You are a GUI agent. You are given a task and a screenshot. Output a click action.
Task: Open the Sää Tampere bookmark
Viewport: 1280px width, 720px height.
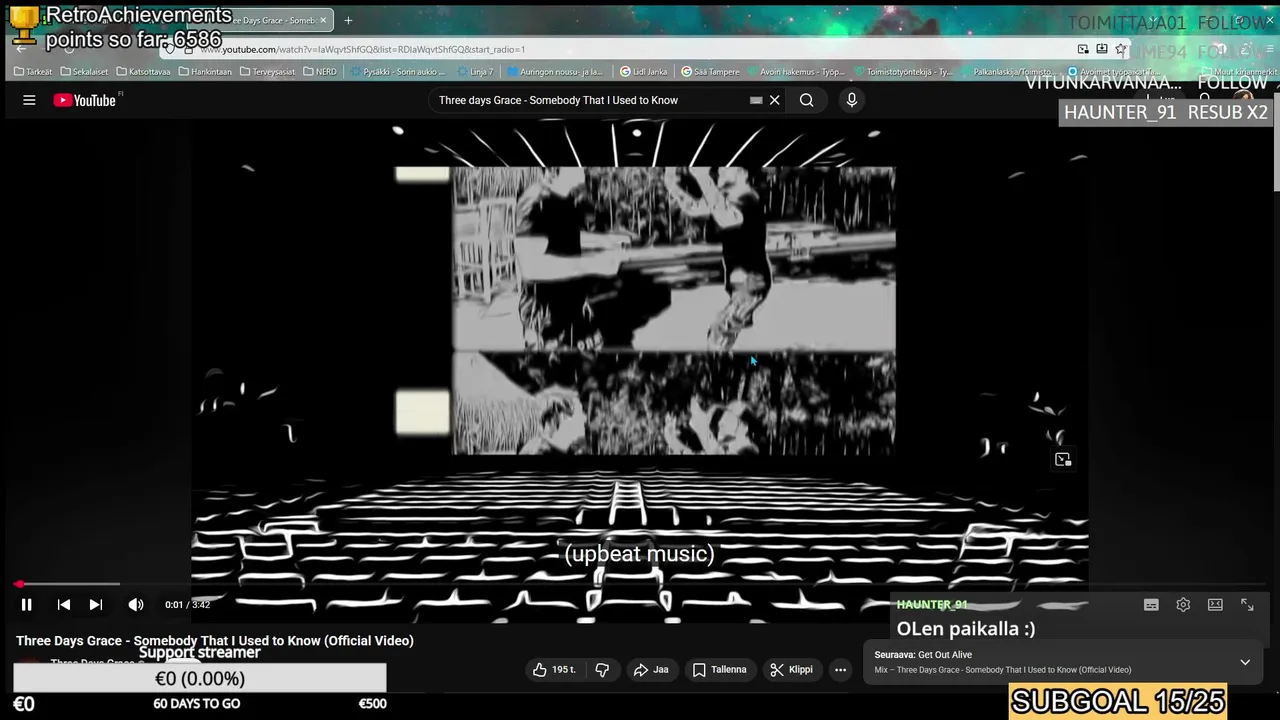[x=710, y=72]
